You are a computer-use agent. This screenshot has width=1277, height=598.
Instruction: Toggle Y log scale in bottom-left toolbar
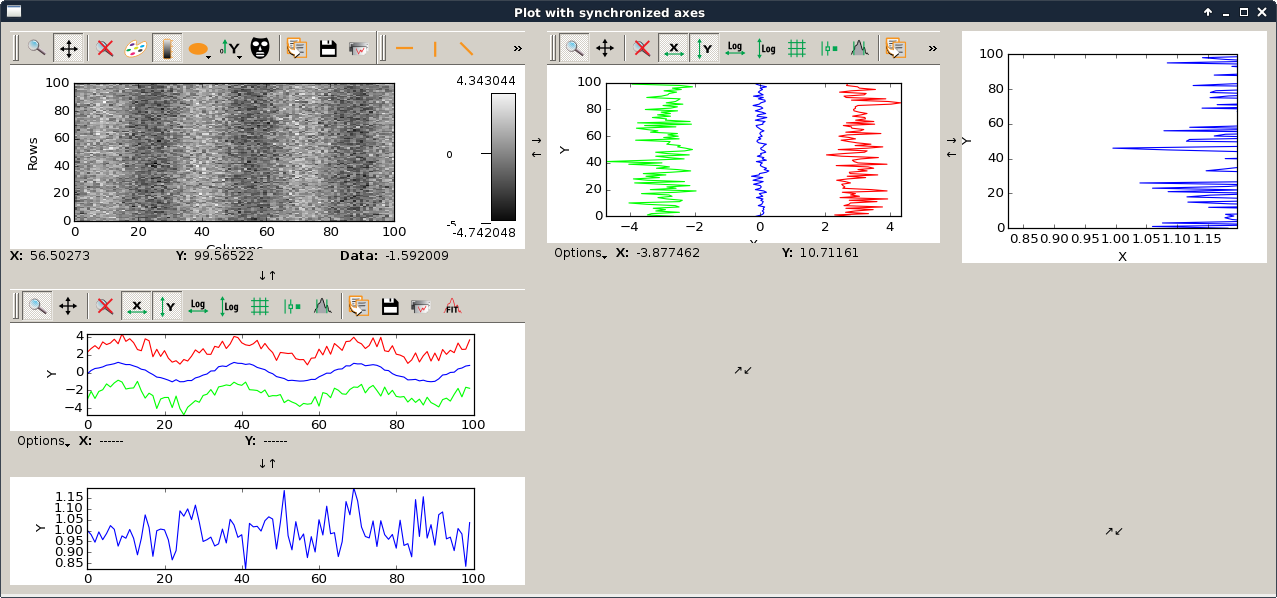(230, 306)
